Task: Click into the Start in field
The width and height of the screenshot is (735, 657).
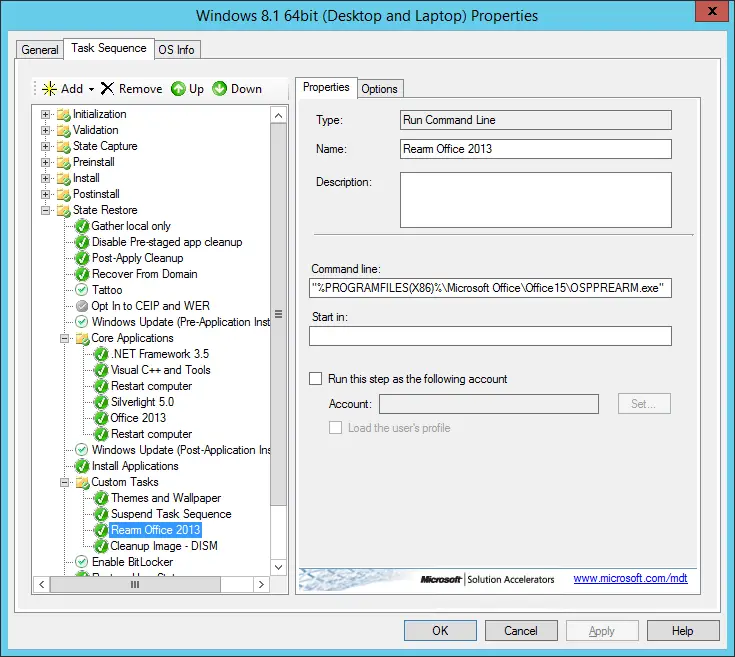Action: point(490,336)
